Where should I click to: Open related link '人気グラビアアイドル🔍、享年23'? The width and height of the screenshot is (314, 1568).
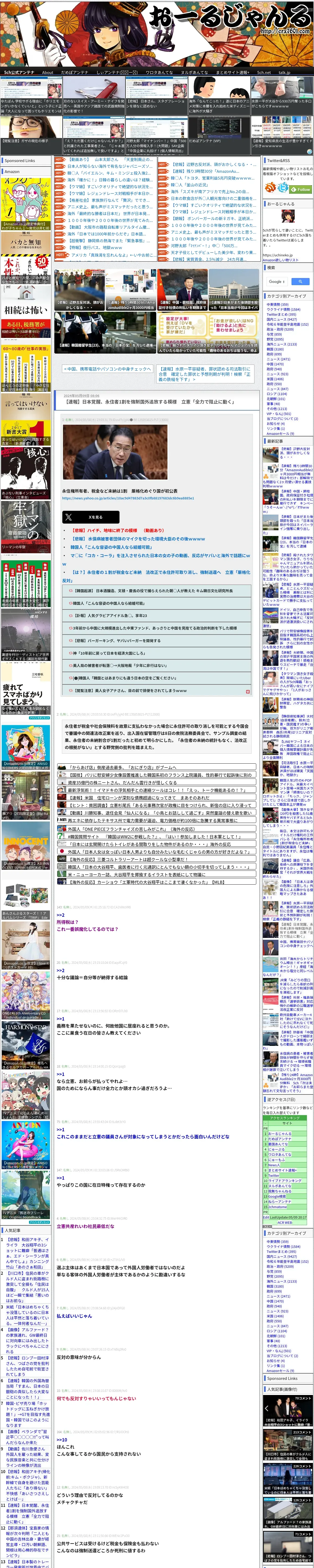[110, 615]
